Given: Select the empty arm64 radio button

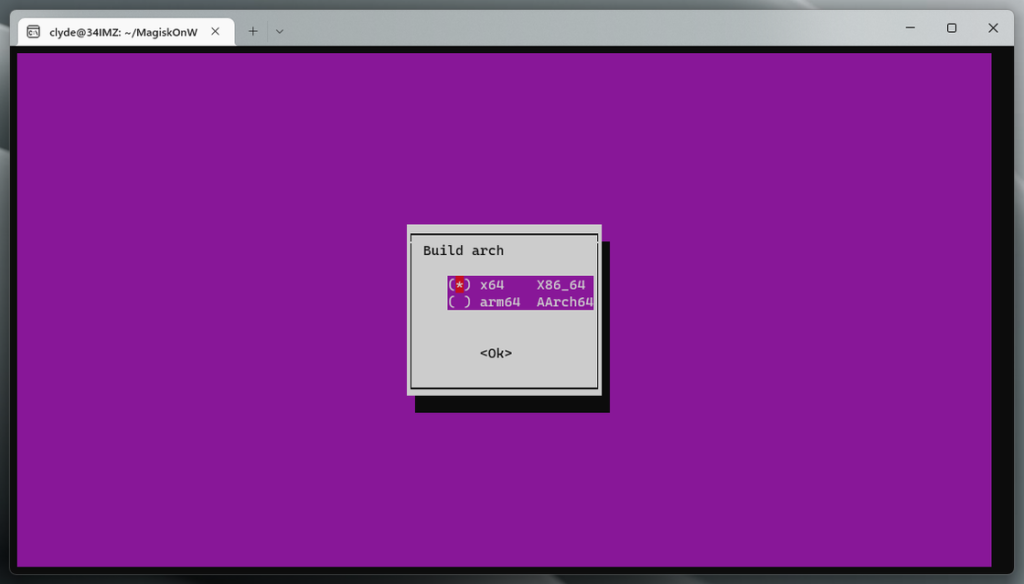Looking at the screenshot, I should click(459, 302).
